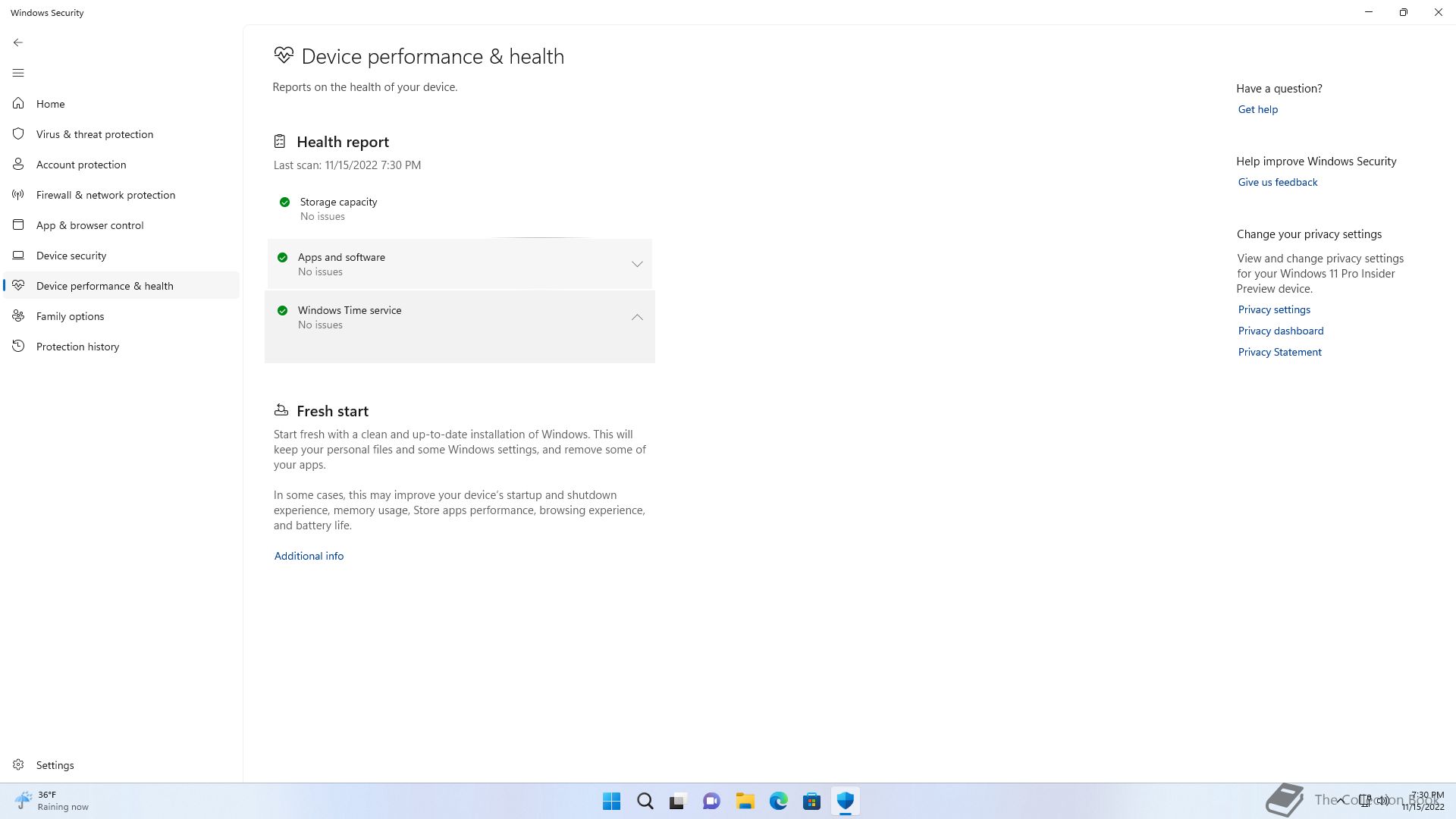Click the Firewall & network protection antenna icon
This screenshot has width=1456, height=819.
(x=18, y=194)
